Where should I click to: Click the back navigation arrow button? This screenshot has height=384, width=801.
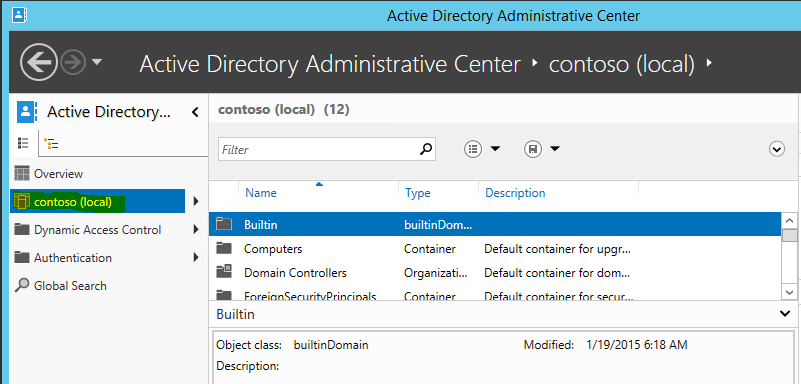(x=39, y=62)
